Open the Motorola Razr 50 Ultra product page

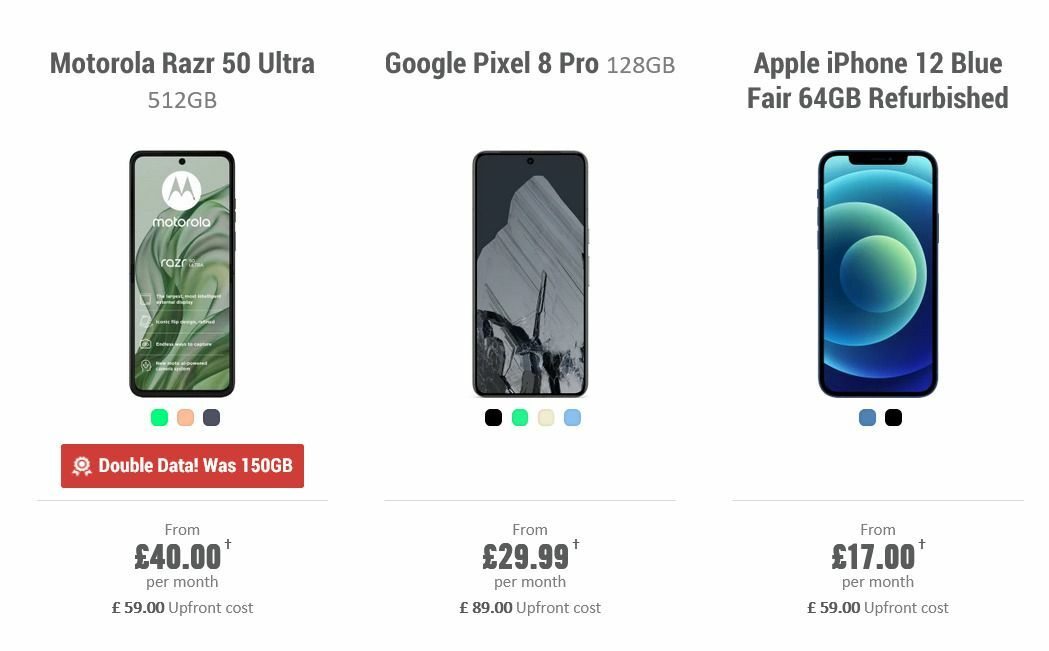181,63
